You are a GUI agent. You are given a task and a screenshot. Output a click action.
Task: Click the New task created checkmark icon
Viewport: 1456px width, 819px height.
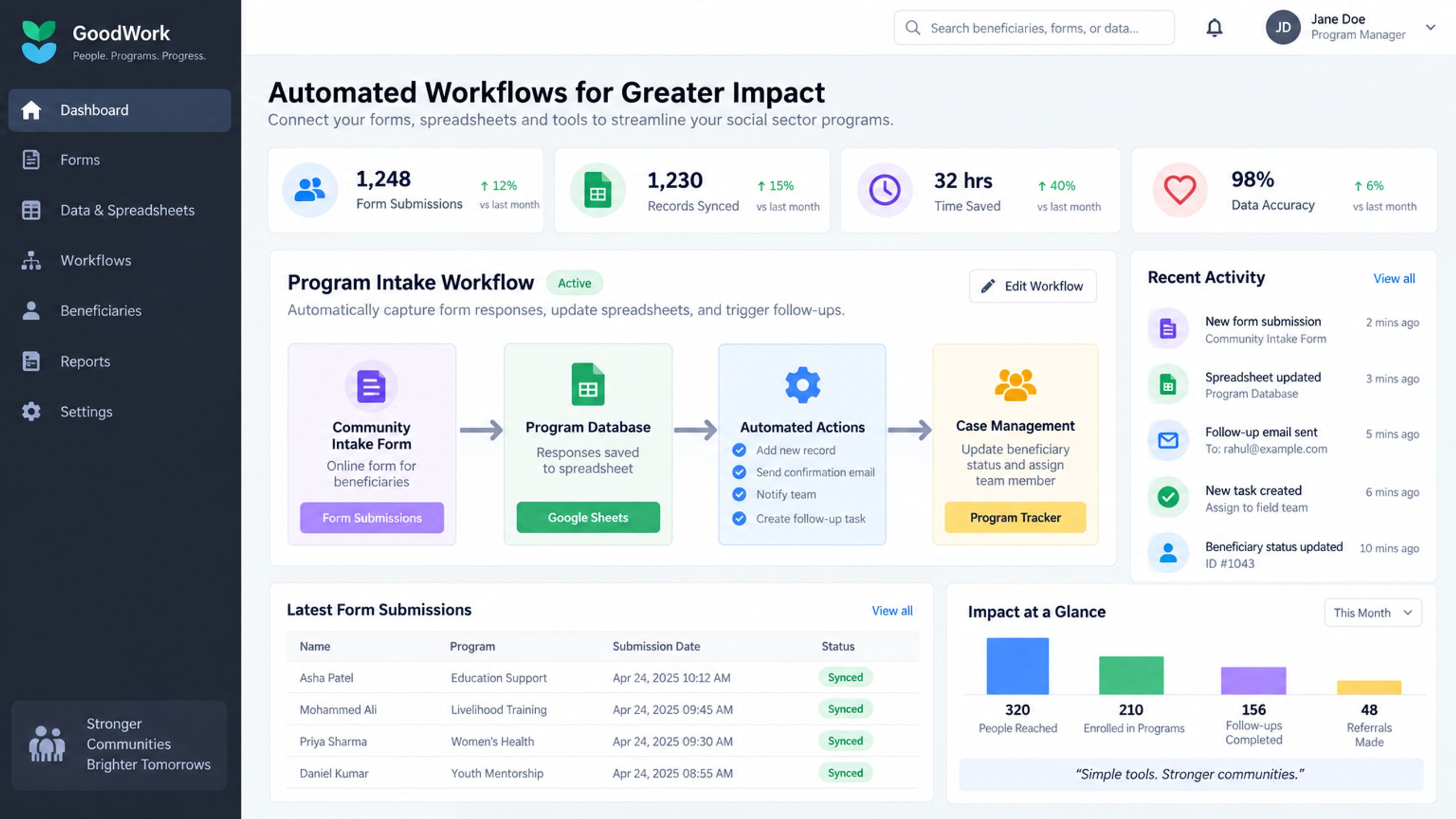[x=1168, y=497]
